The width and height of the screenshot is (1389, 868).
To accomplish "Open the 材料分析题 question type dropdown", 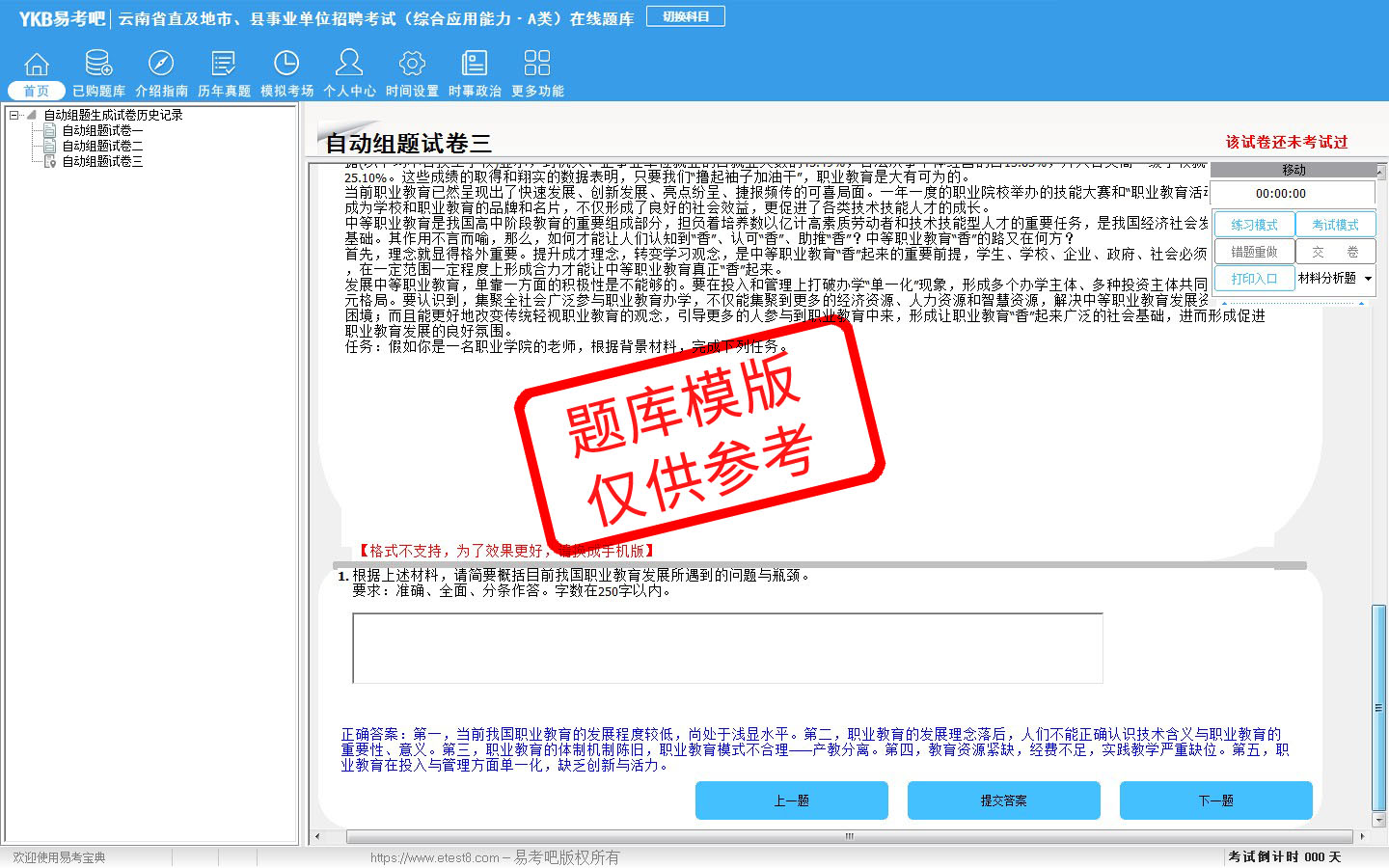I will coord(1368,279).
